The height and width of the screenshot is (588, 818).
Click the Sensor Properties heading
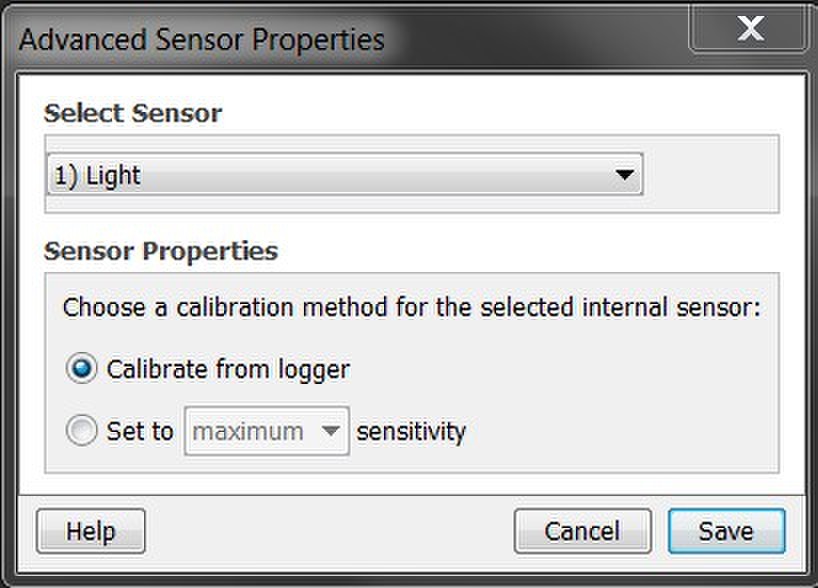click(161, 251)
